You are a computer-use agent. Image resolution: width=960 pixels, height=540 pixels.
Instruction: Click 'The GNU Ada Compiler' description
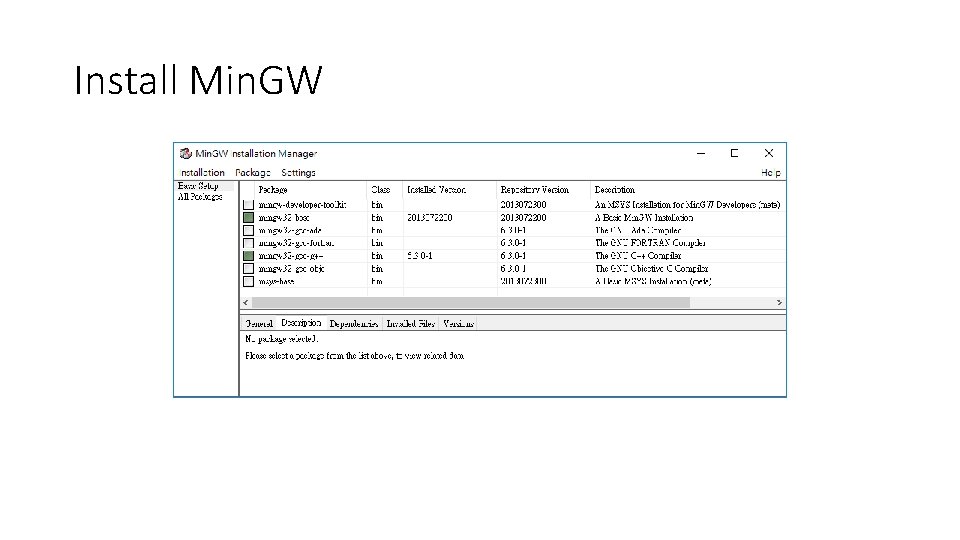pyautogui.click(x=638, y=230)
